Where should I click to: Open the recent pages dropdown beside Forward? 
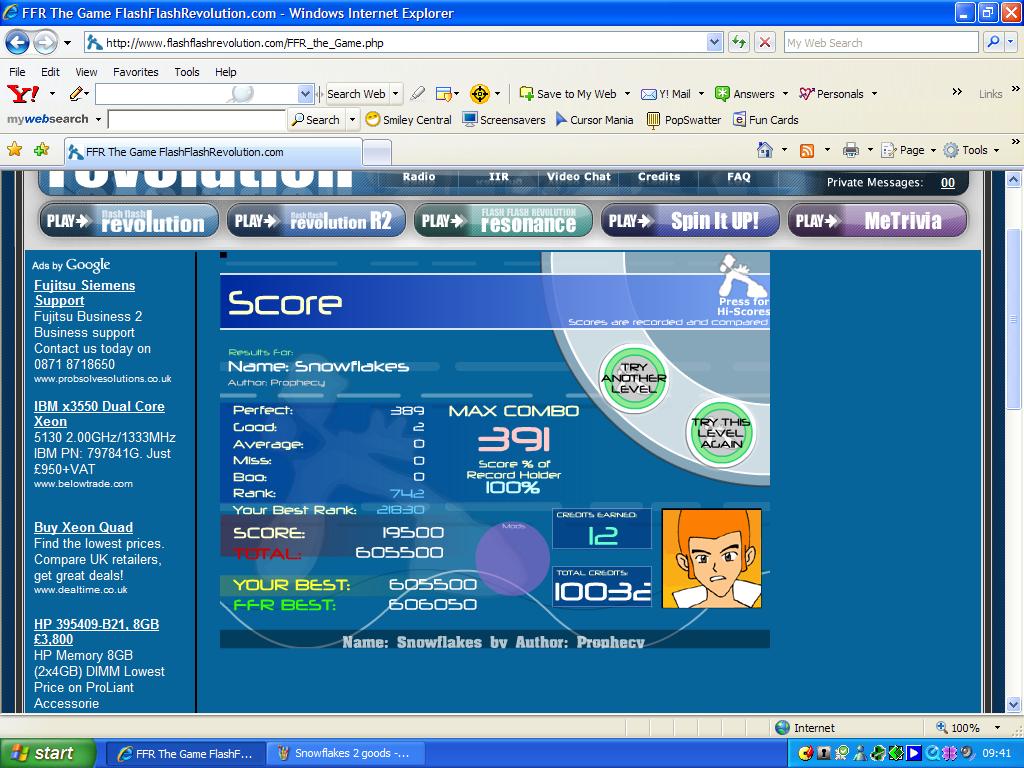click(x=67, y=43)
